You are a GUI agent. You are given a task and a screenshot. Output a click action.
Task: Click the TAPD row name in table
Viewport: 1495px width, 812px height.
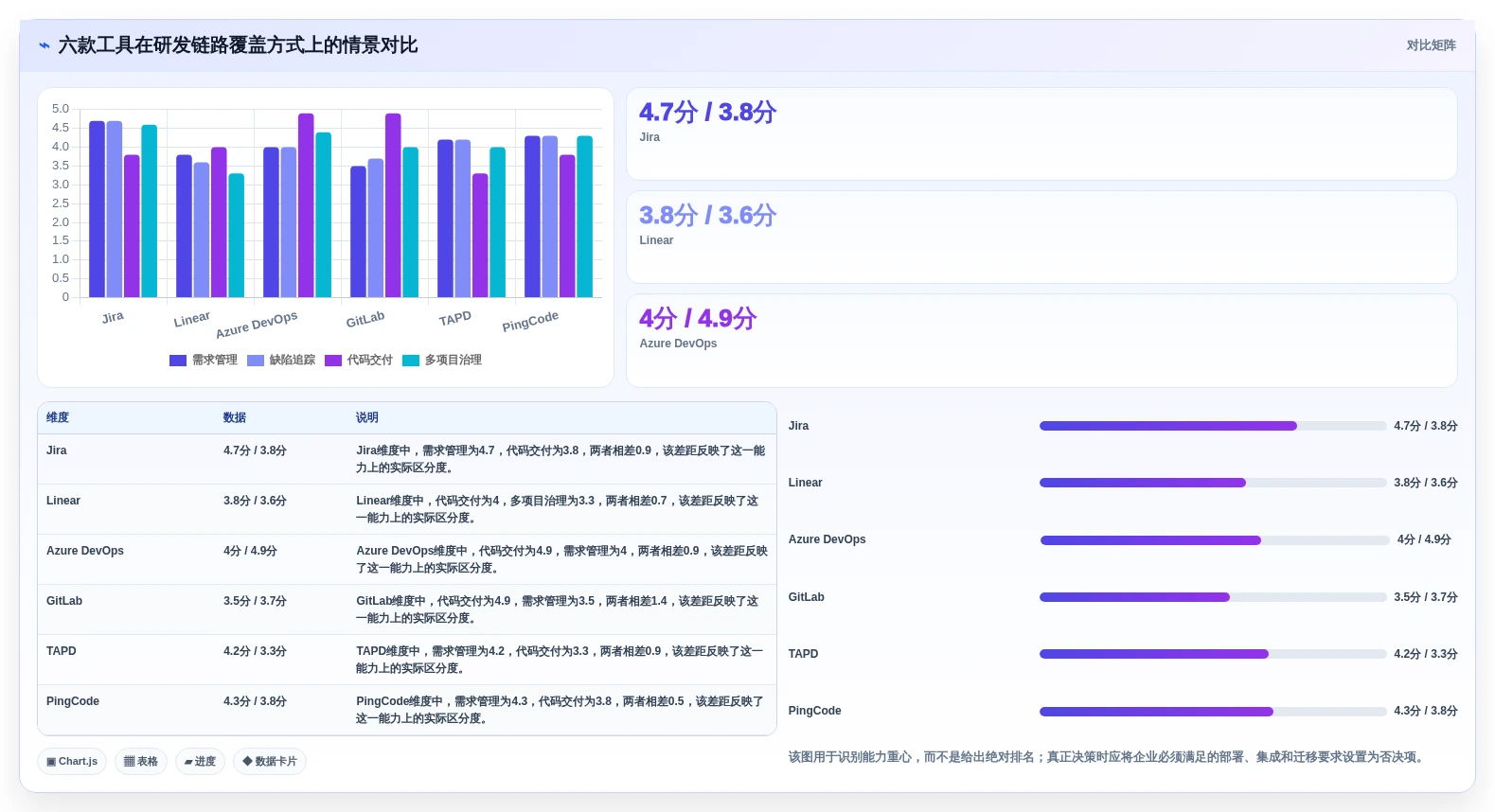62,651
